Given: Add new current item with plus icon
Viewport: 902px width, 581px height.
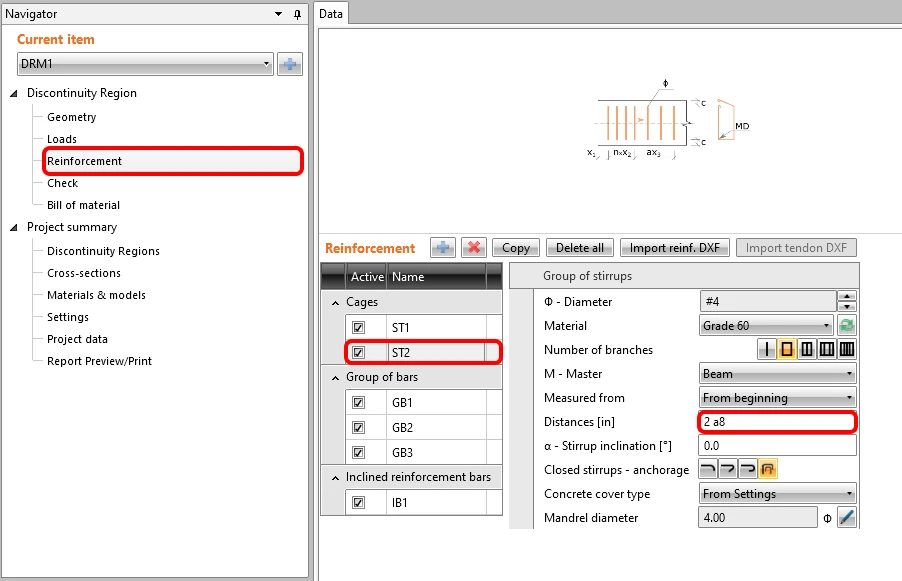Looking at the screenshot, I should coord(290,64).
